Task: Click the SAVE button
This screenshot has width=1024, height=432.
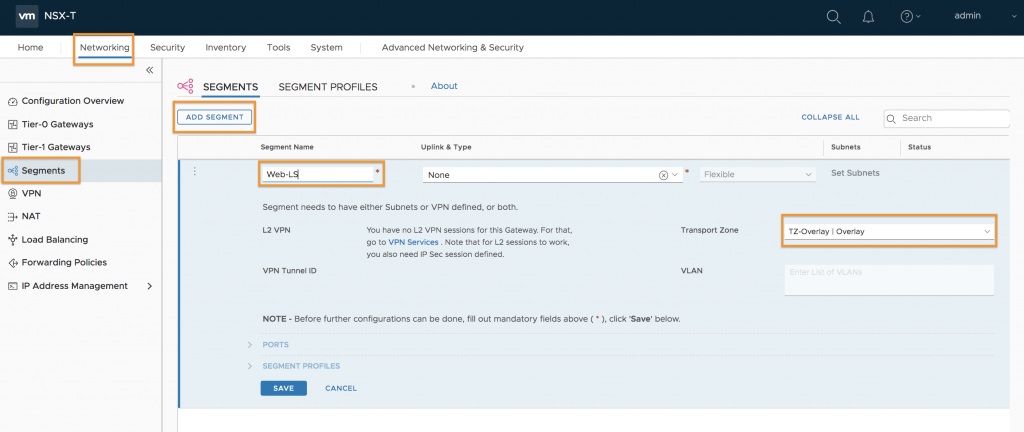Action: 283,388
